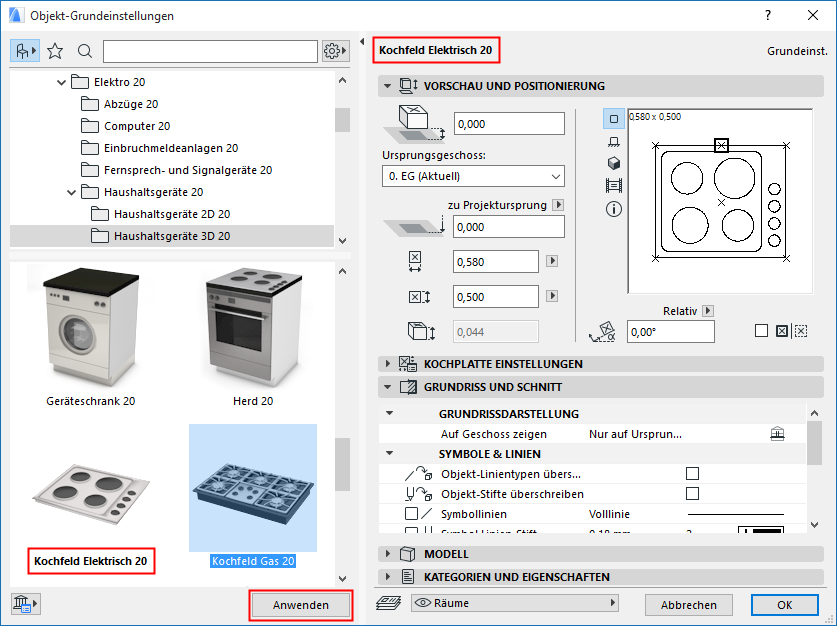The image size is (837, 626).
Task: Switch to 3D shaded preview icon
Action: tap(614, 163)
